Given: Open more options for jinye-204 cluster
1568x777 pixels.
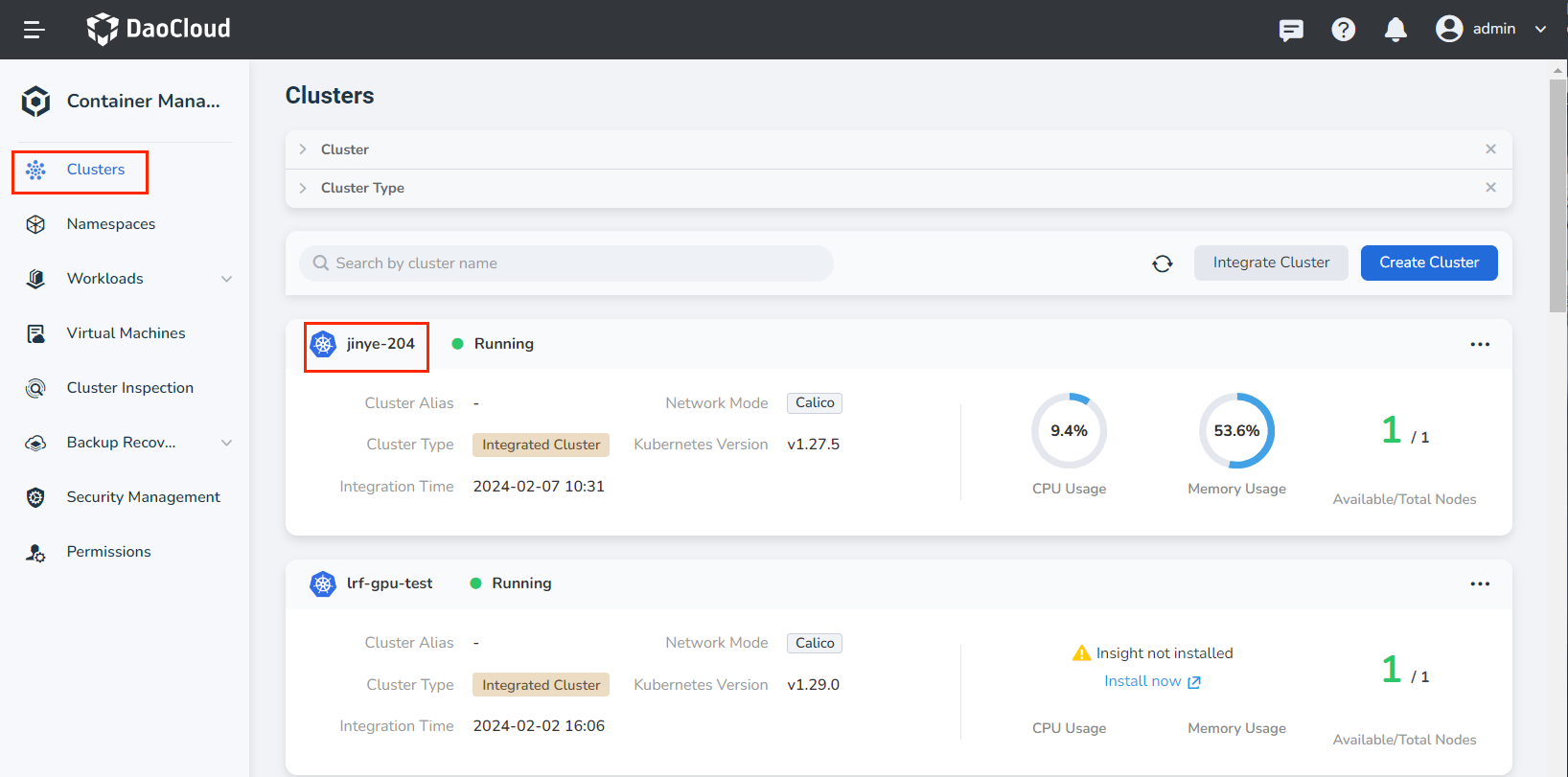Looking at the screenshot, I should (1480, 344).
